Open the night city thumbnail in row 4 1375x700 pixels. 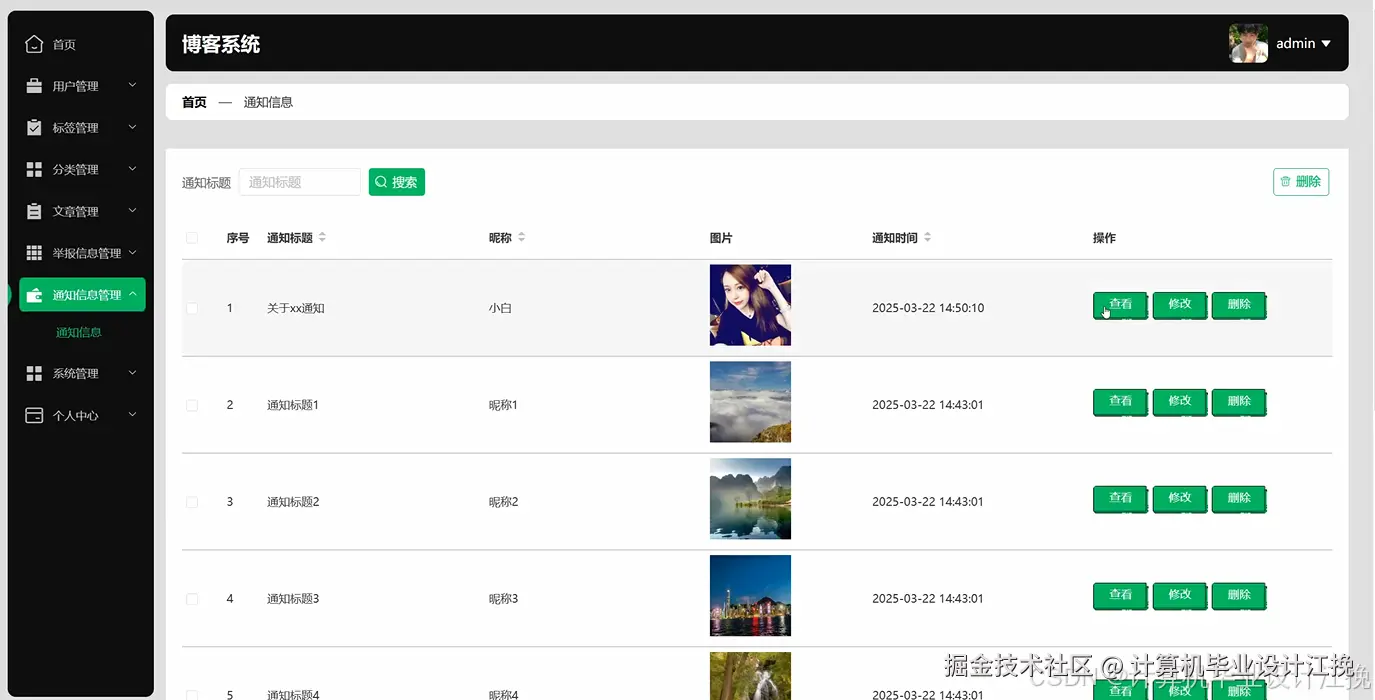click(750, 596)
